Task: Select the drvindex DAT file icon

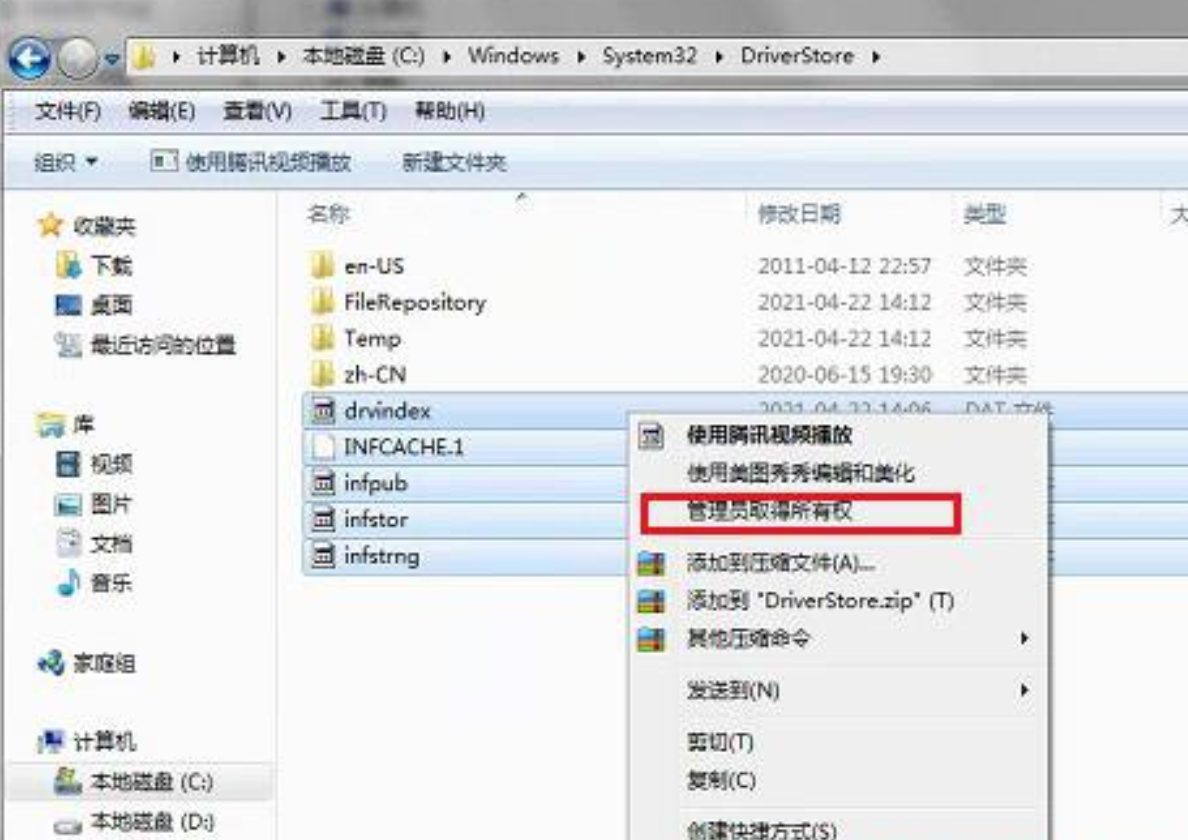Action: [324, 411]
